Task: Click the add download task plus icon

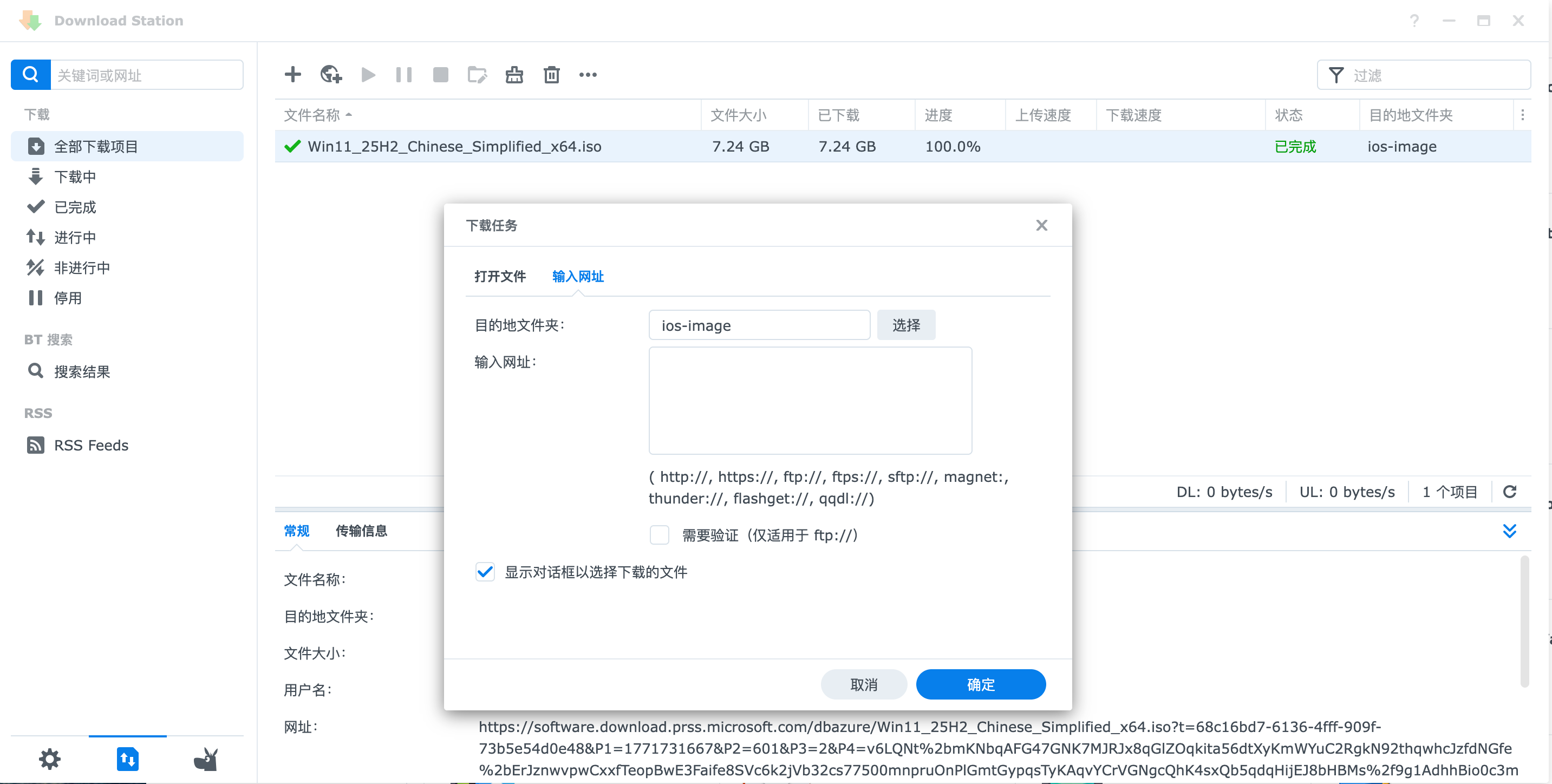Action: coord(293,75)
